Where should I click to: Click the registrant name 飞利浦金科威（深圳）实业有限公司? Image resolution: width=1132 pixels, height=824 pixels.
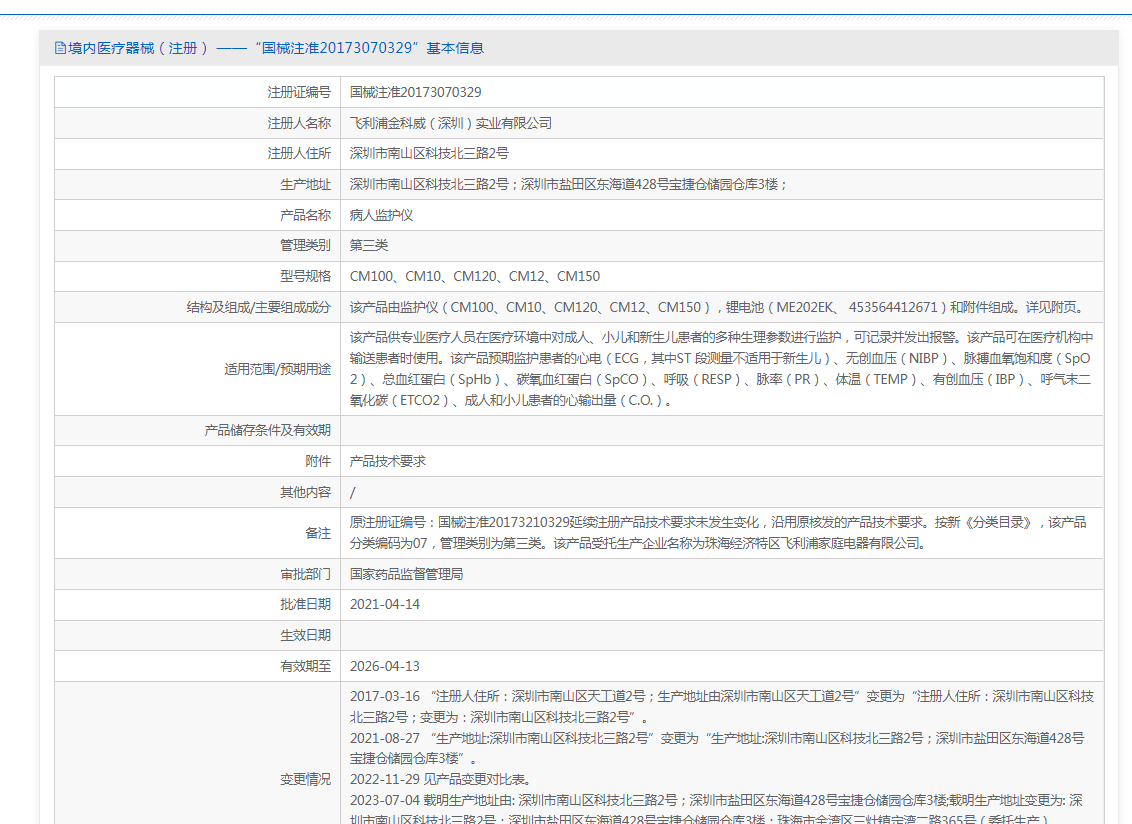tap(450, 123)
